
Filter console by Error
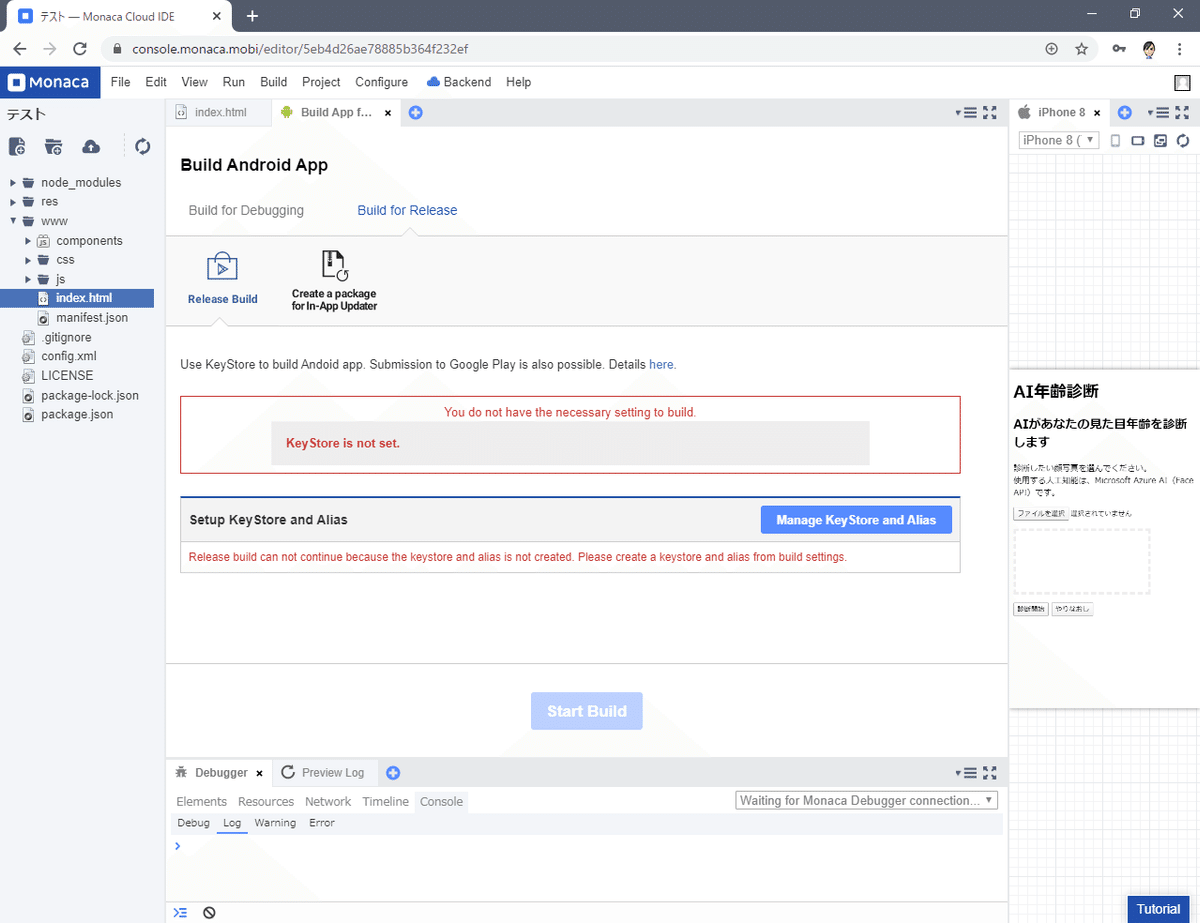[x=322, y=823]
